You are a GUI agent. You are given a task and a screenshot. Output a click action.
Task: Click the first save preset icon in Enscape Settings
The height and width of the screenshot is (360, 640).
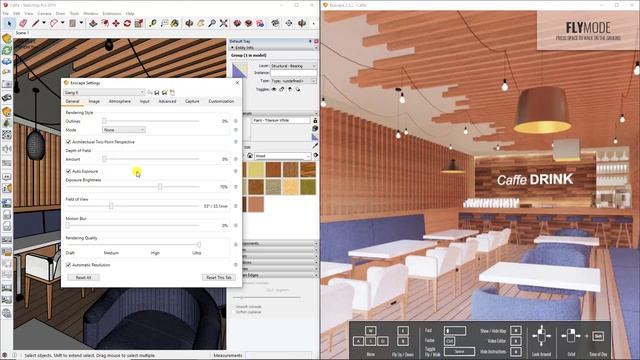(x=157, y=93)
